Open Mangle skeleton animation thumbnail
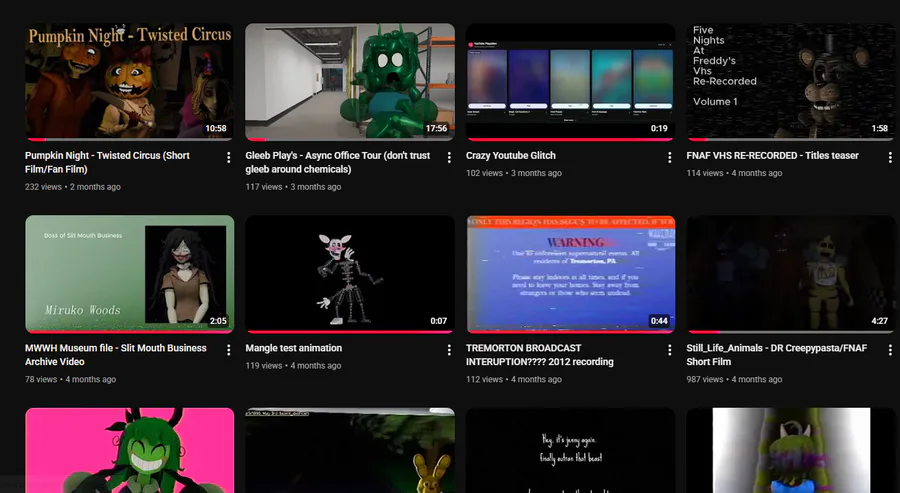 [x=350, y=274]
